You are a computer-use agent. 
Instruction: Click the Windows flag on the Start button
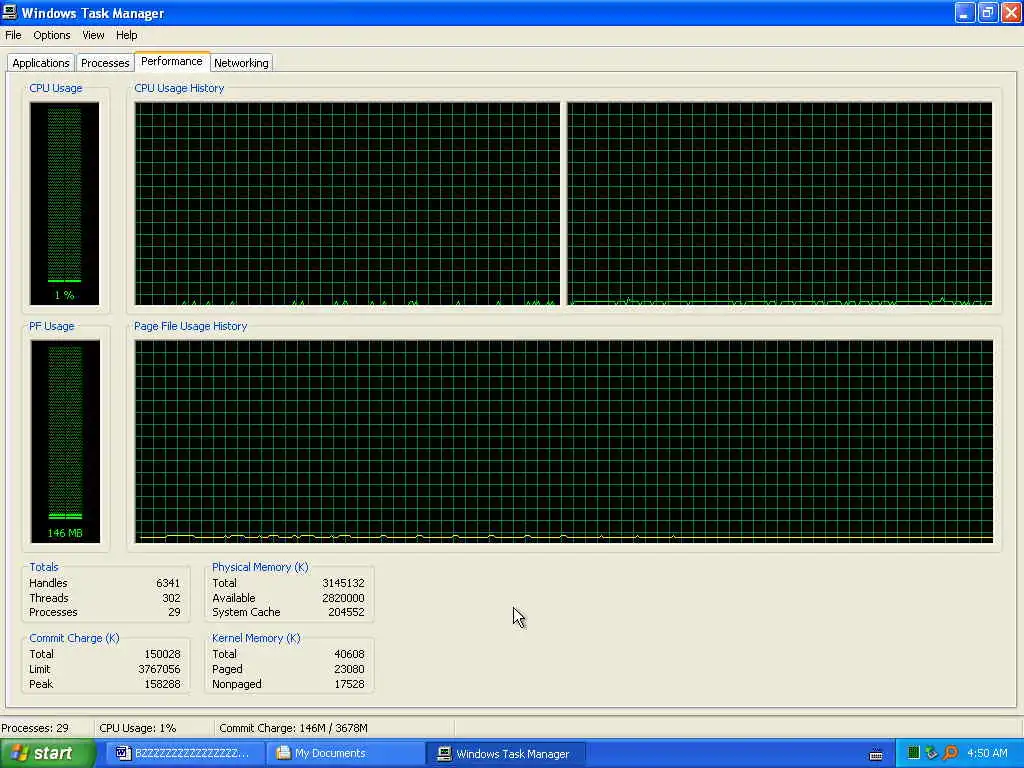click(20, 753)
